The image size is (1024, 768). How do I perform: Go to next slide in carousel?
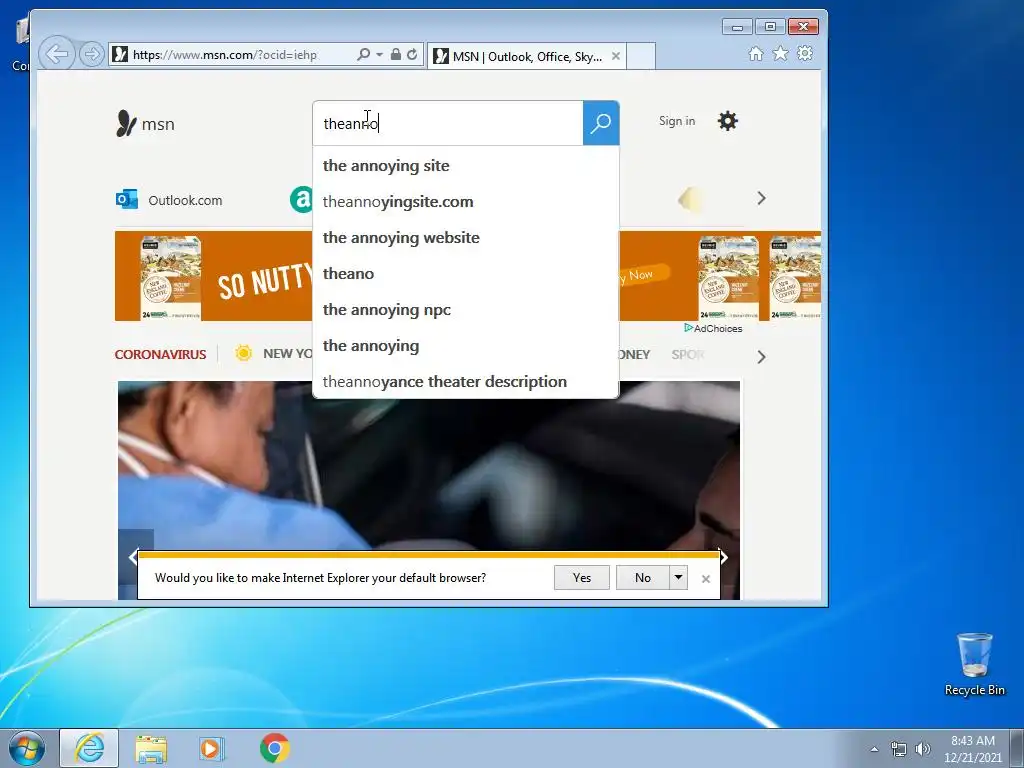724,557
